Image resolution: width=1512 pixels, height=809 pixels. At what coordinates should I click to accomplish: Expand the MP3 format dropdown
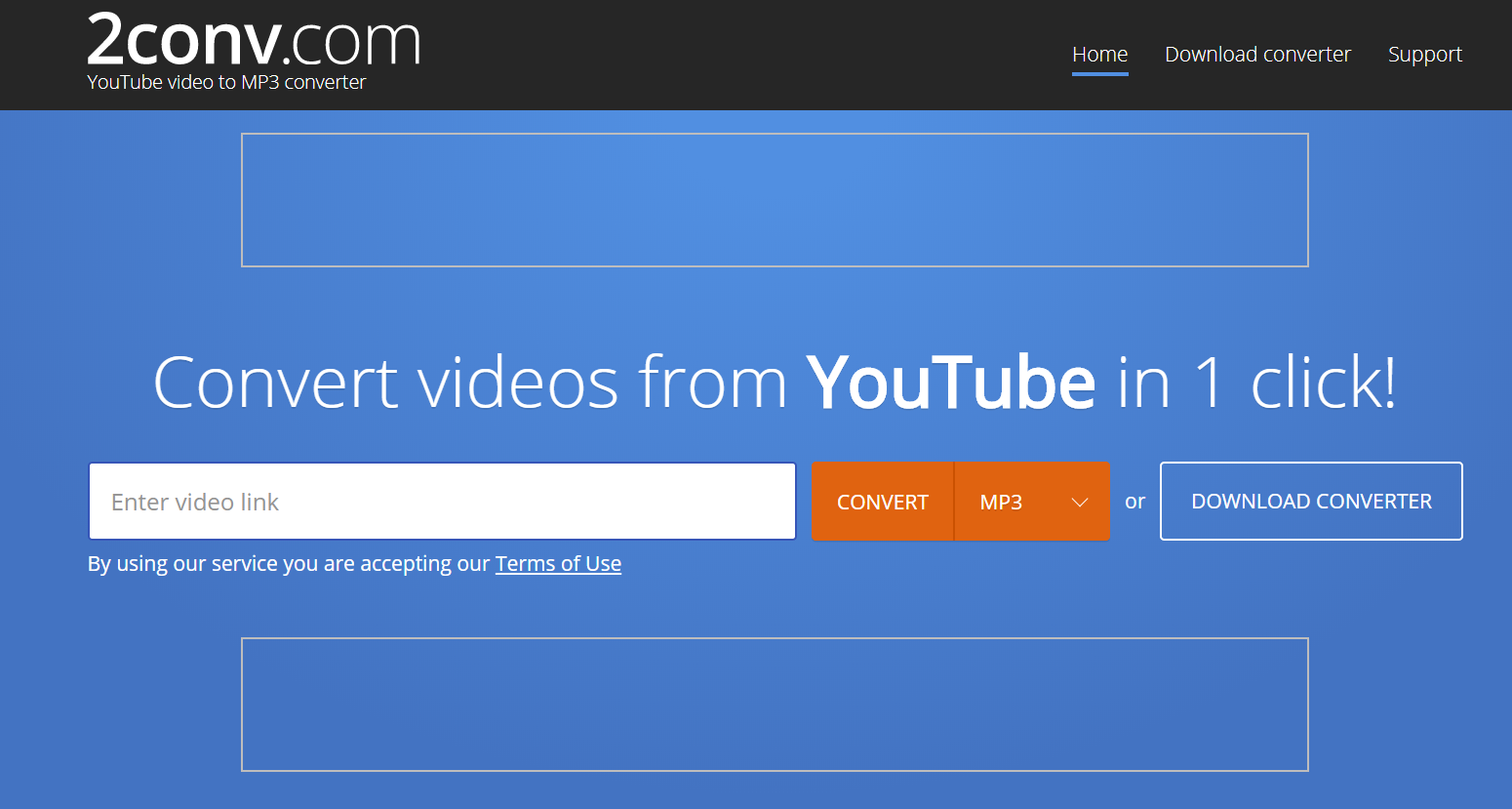click(1032, 502)
